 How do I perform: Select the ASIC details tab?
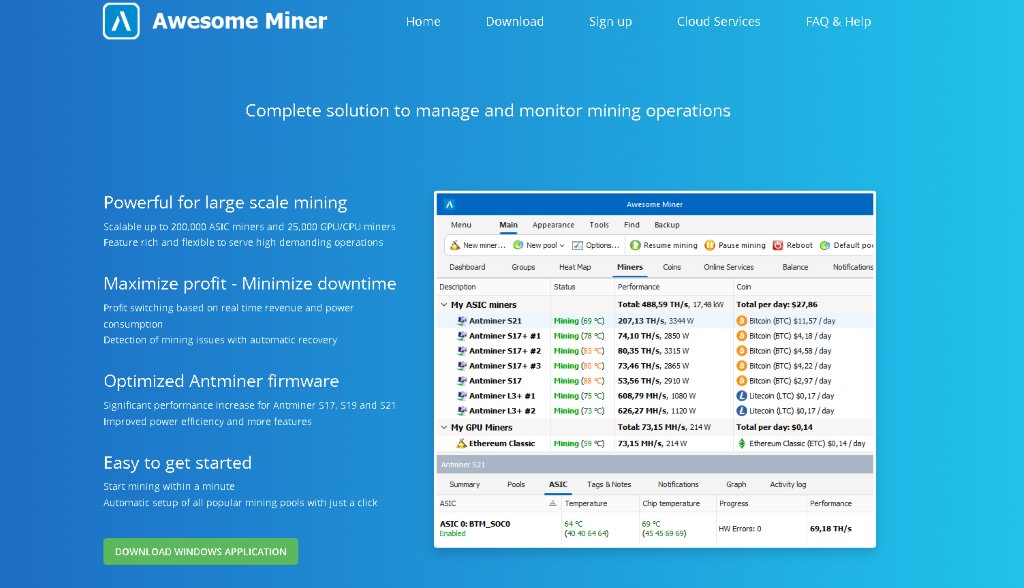pyautogui.click(x=558, y=484)
